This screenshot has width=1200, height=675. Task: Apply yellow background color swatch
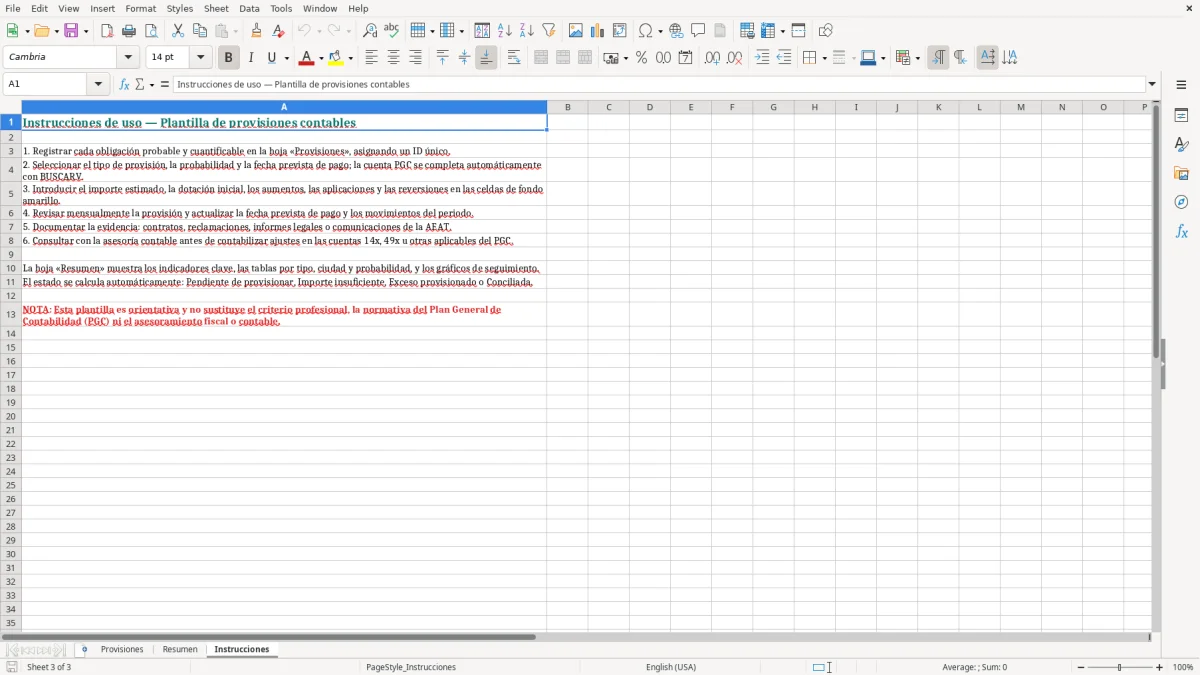[x=337, y=58]
